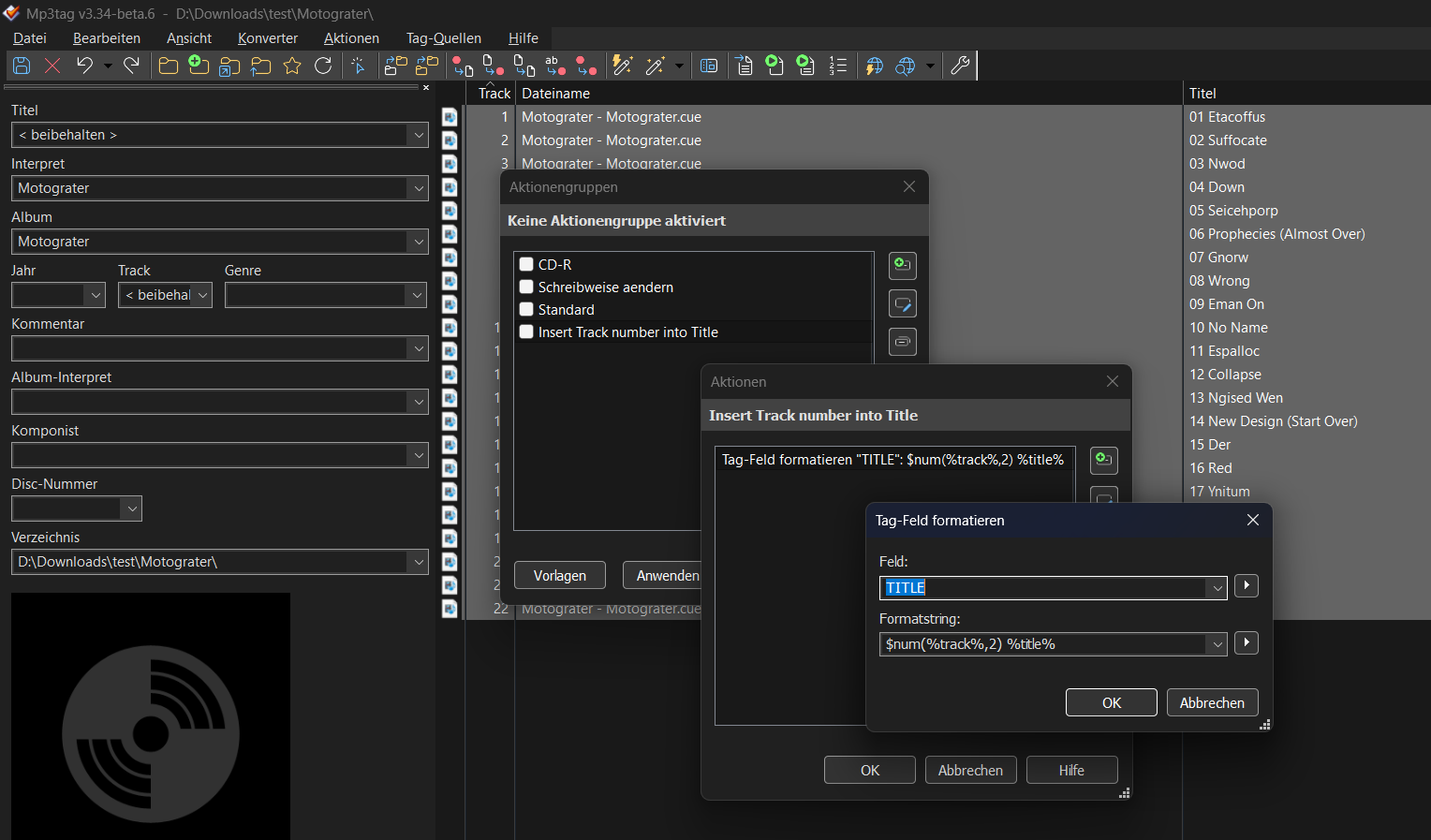This screenshot has height=840, width=1431.
Task: Click the Extended tags icon
Action: point(709,66)
